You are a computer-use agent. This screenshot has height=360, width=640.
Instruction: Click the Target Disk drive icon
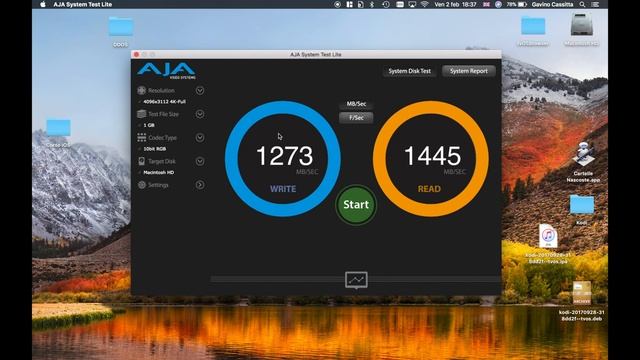pyautogui.click(x=142, y=161)
